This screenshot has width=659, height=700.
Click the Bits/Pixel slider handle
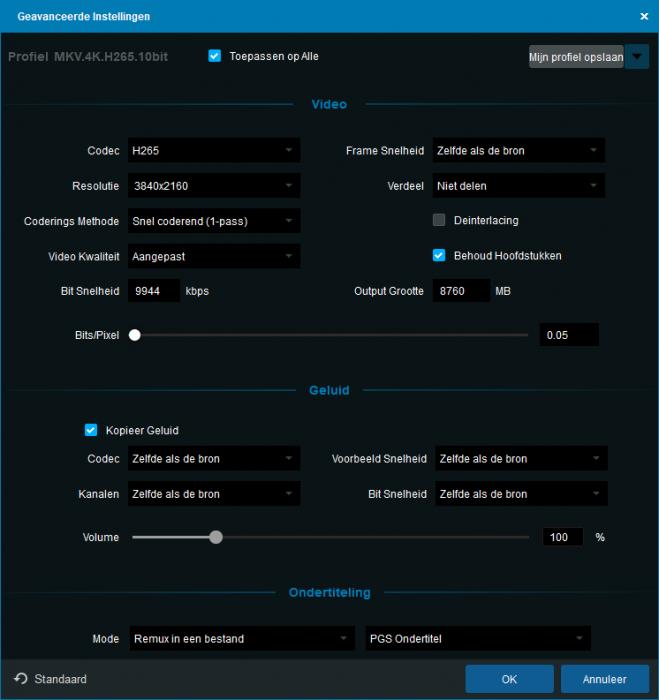(134, 335)
